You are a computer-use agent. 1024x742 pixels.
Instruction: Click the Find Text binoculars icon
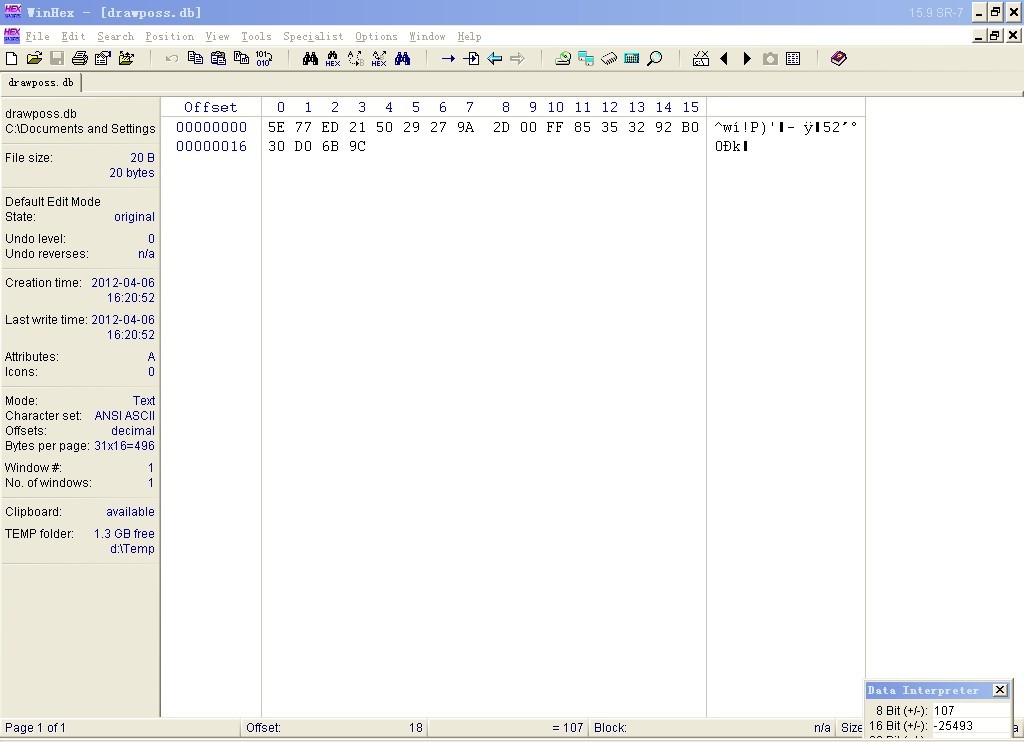pyautogui.click(x=310, y=59)
